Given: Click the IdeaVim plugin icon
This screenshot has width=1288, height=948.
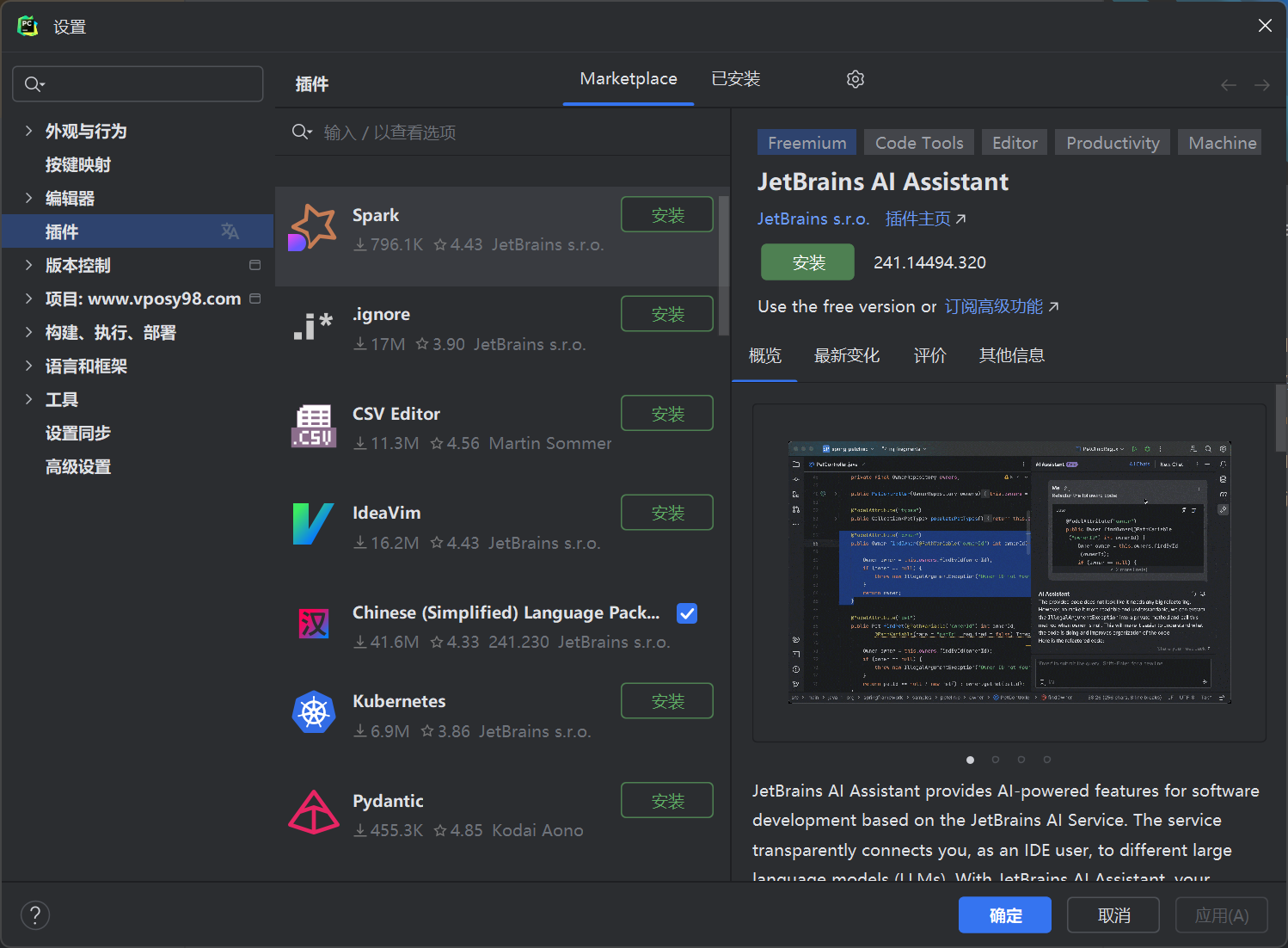Looking at the screenshot, I should pyautogui.click(x=313, y=524).
